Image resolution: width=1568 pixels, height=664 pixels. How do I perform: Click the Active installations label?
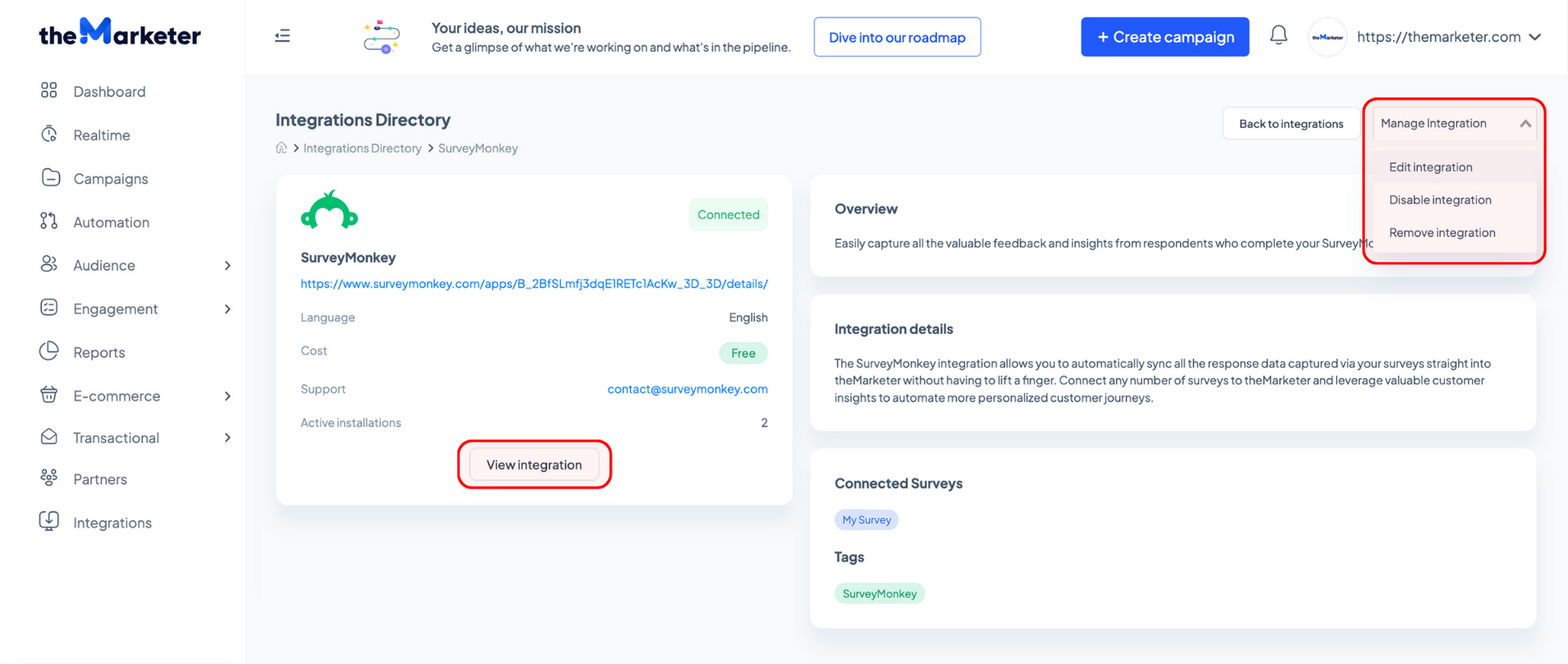[x=350, y=422]
